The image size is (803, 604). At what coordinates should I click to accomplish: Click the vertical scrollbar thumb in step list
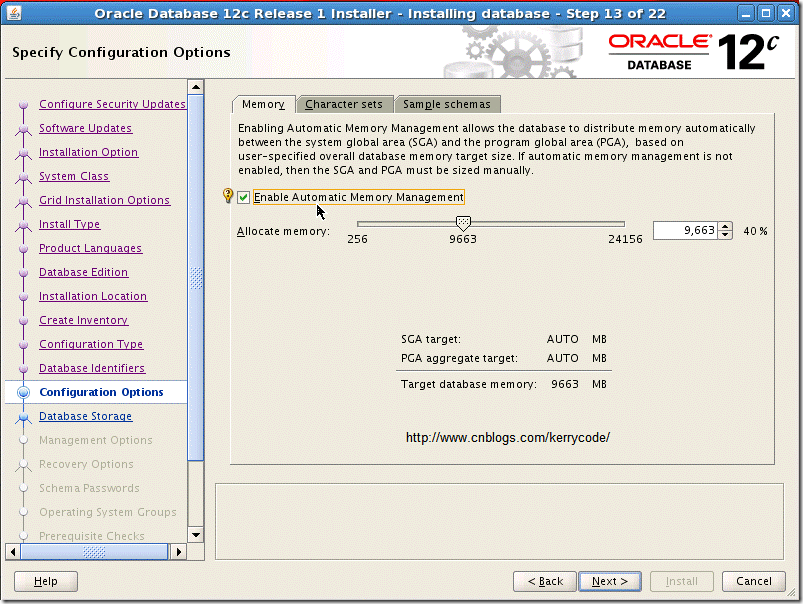click(x=196, y=277)
